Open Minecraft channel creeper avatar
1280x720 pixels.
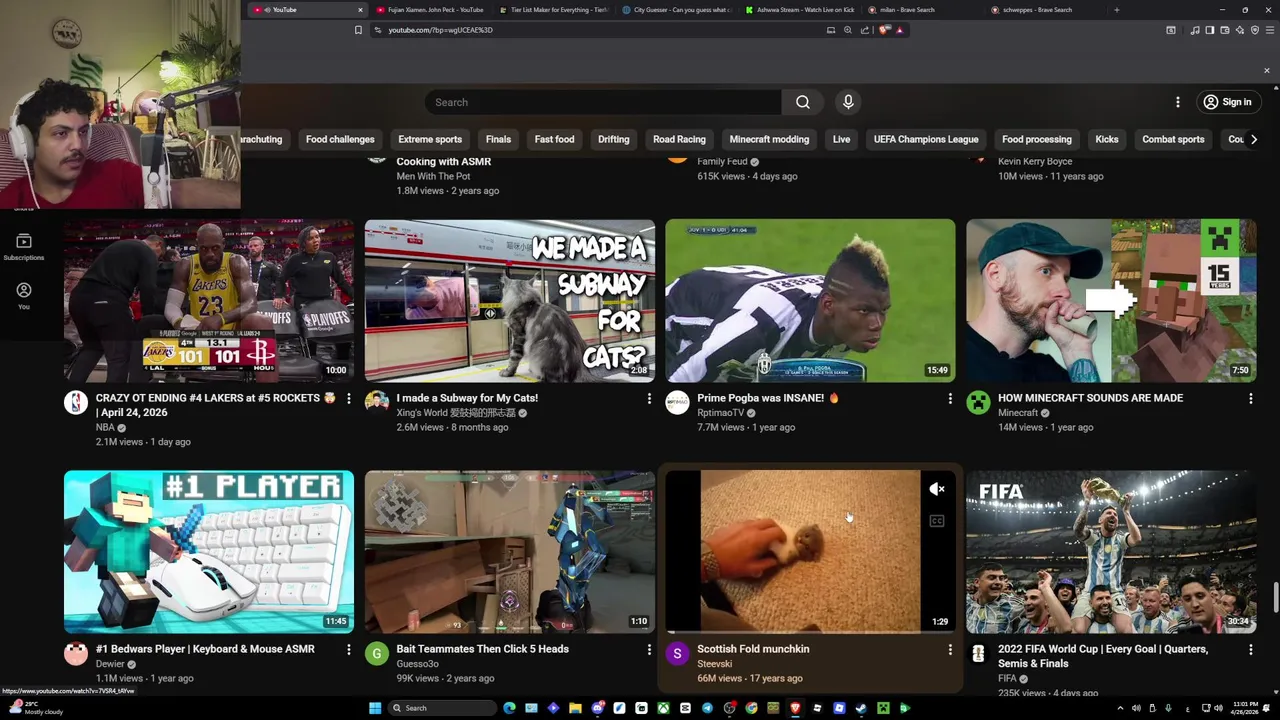978,402
